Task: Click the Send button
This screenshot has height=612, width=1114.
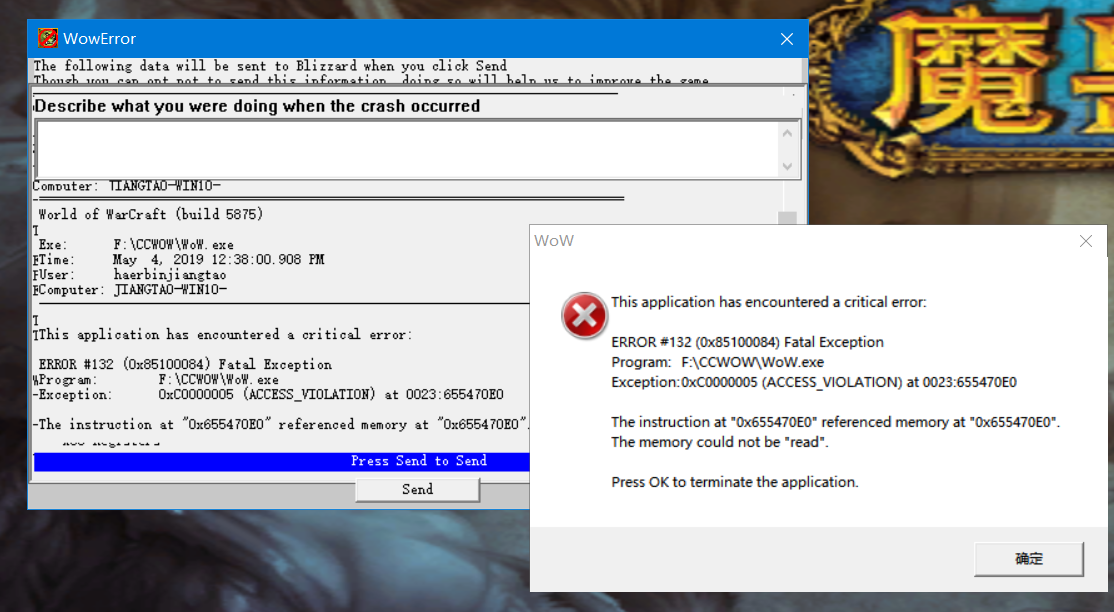Action: pyautogui.click(x=417, y=489)
